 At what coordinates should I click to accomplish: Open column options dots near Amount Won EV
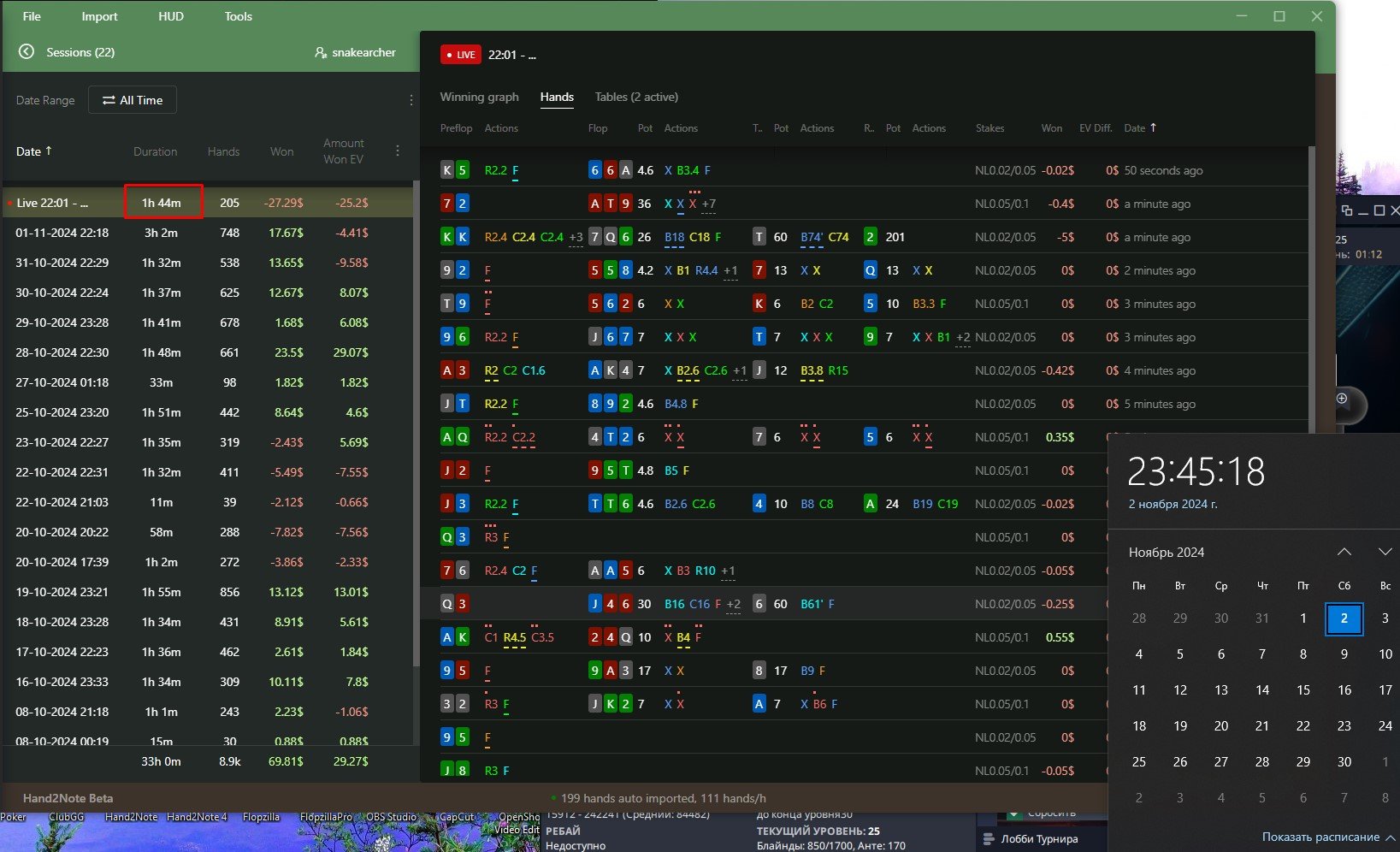(398, 151)
